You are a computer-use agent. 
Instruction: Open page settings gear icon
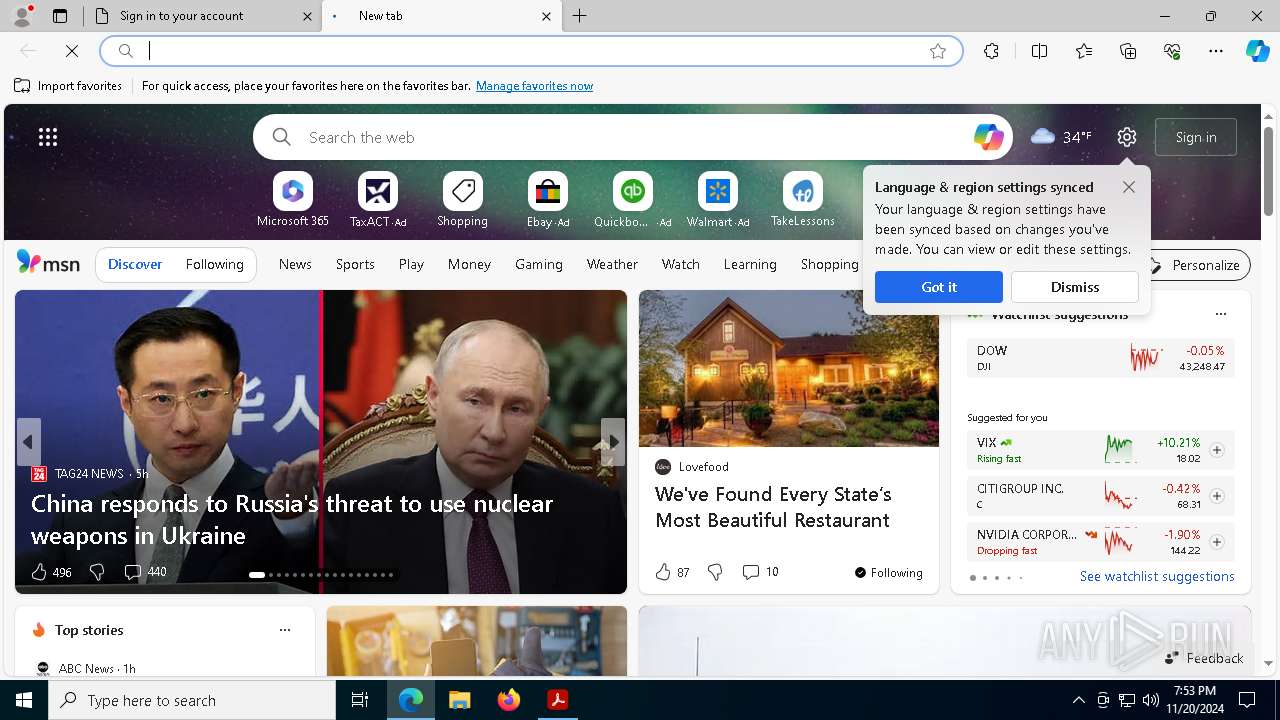click(1127, 137)
